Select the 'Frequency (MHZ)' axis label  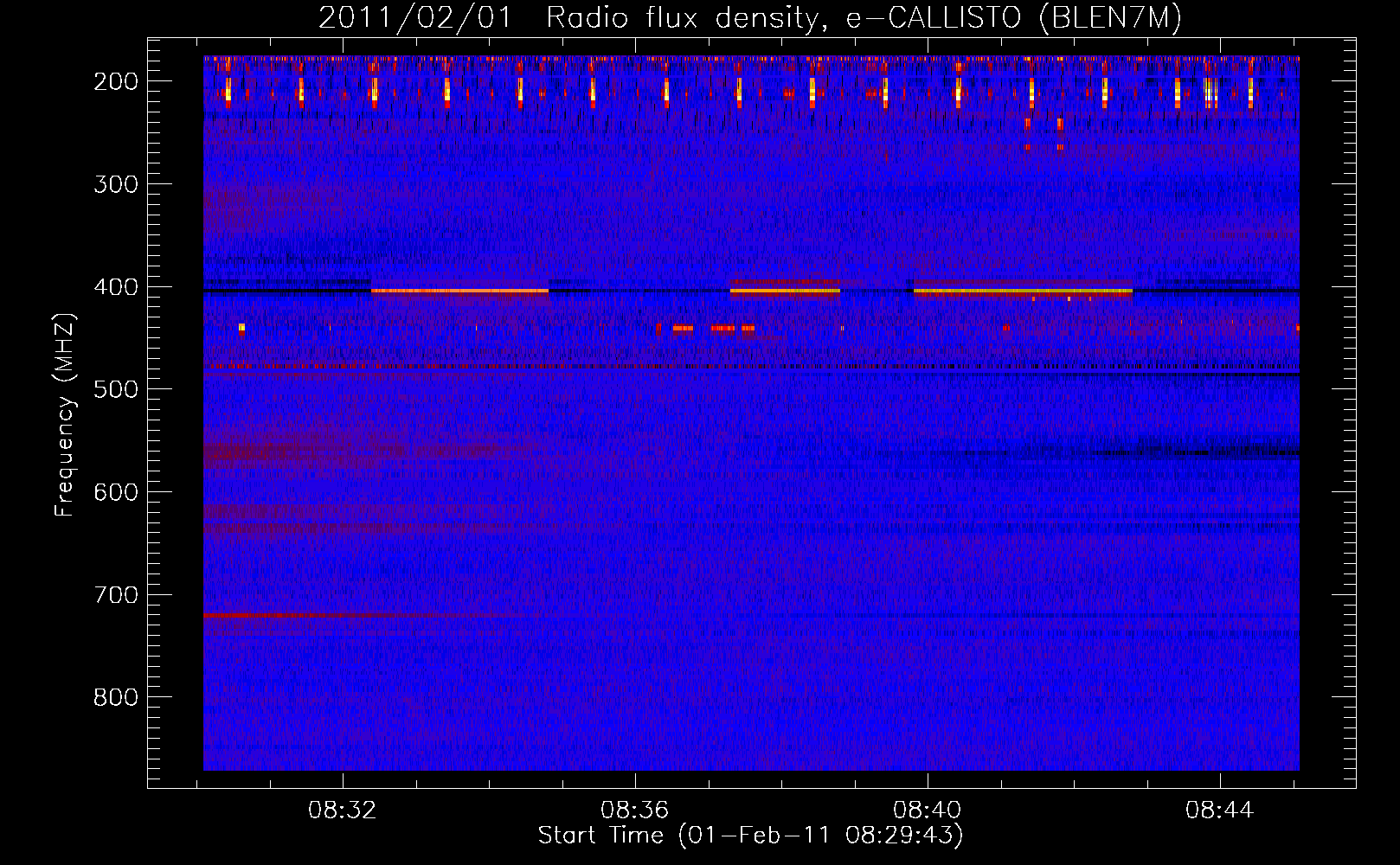point(65,414)
